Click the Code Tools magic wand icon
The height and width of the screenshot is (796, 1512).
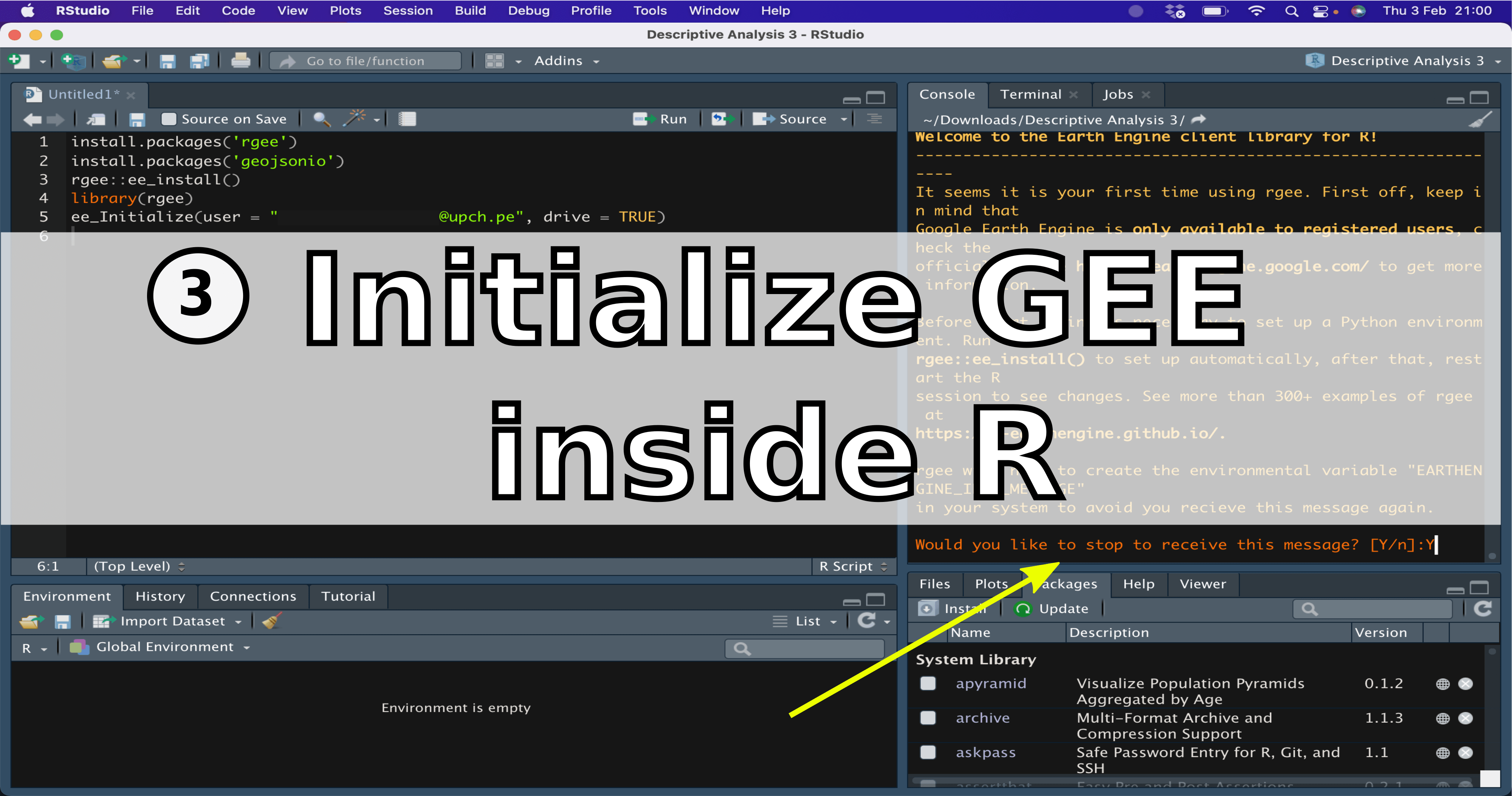(x=354, y=119)
